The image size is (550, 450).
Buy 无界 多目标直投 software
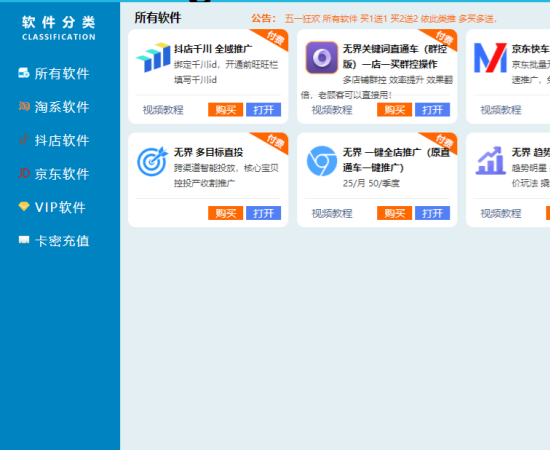(x=226, y=213)
